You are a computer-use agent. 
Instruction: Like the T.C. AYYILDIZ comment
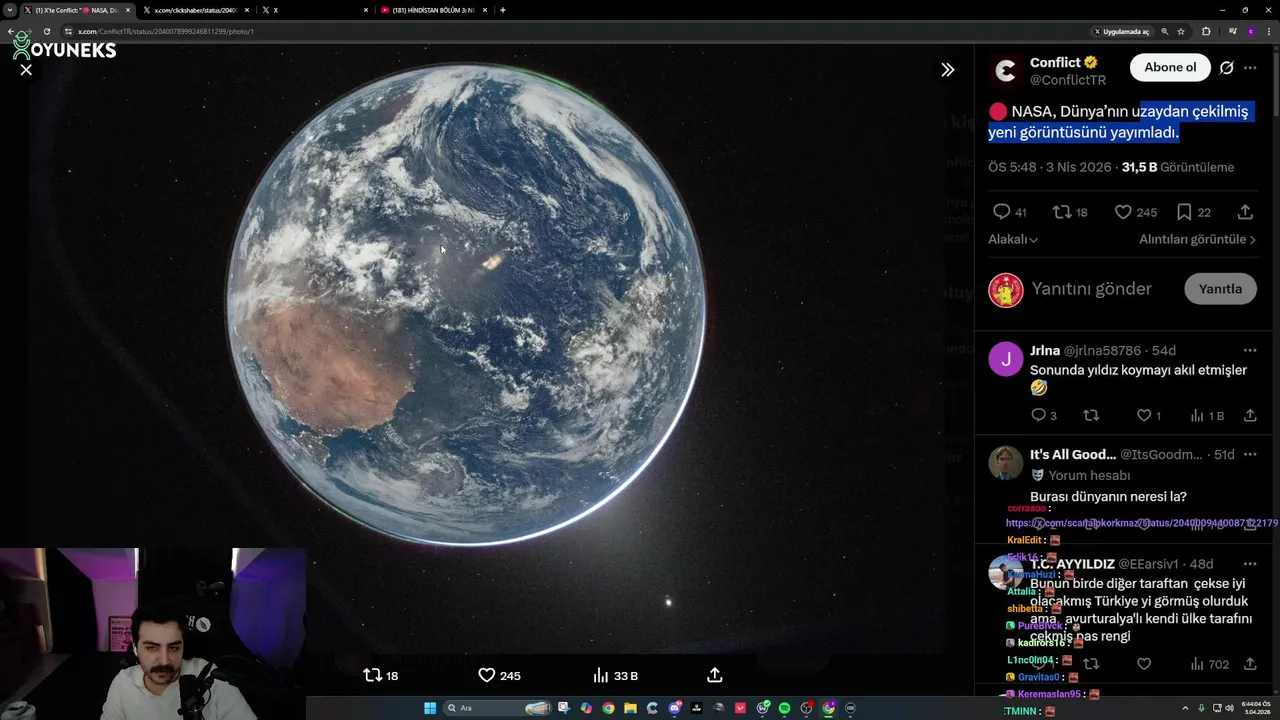pos(1144,664)
